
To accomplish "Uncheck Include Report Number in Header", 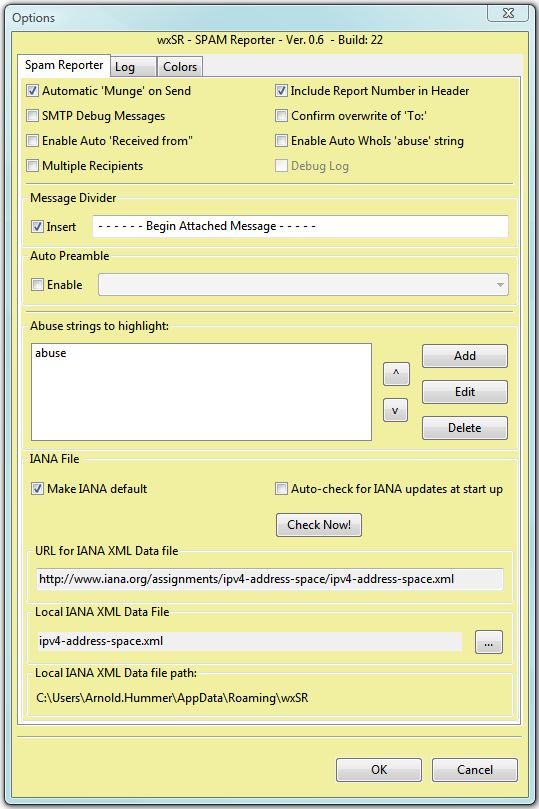I will [x=281, y=91].
